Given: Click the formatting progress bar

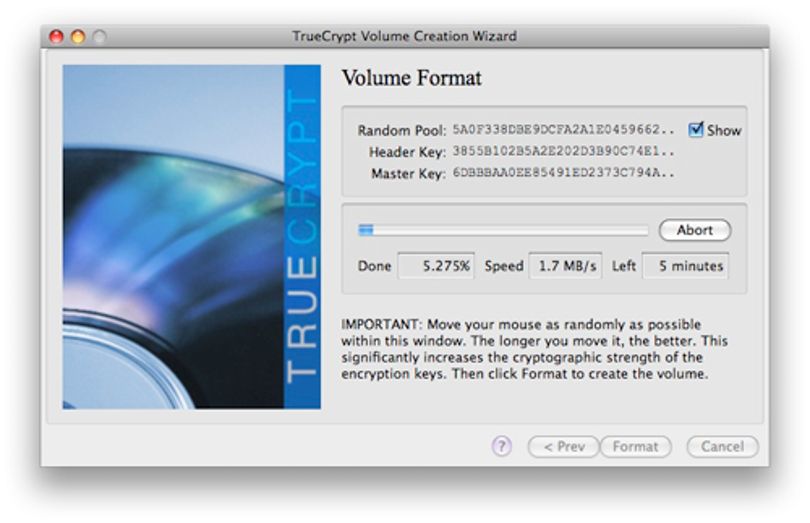Looking at the screenshot, I should [503, 230].
